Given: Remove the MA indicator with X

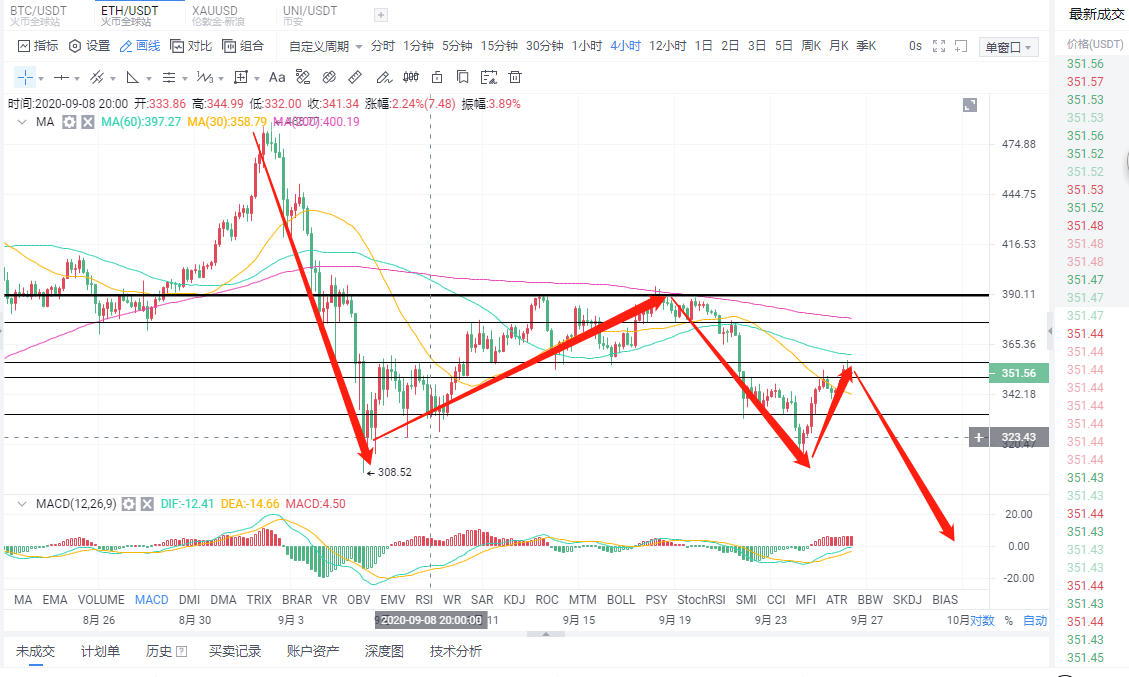Looking at the screenshot, I should [88, 122].
